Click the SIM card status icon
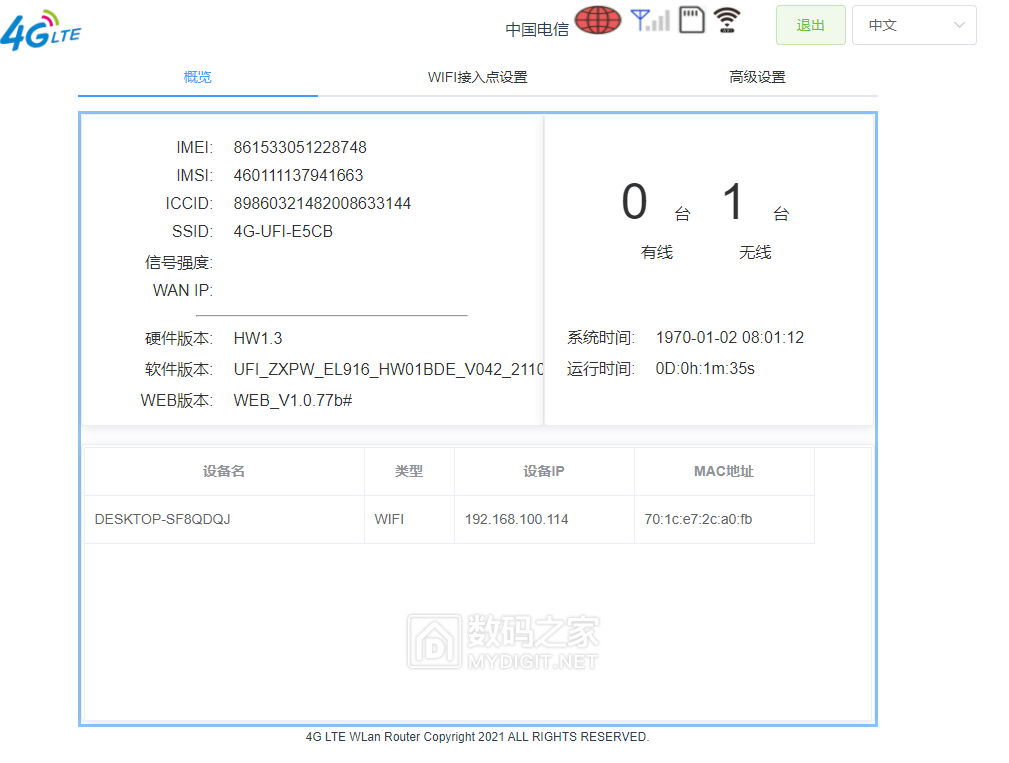 coord(692,20)
